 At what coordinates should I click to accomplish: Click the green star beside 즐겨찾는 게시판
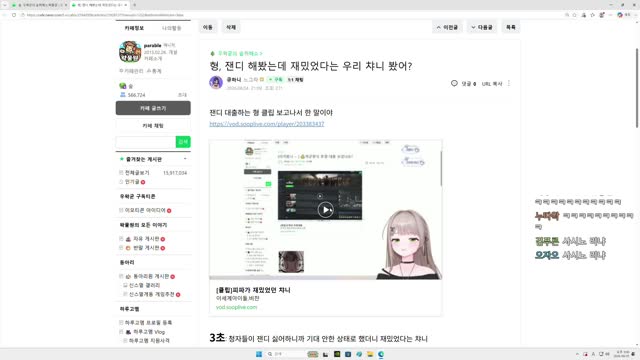(x=122, y=159)
